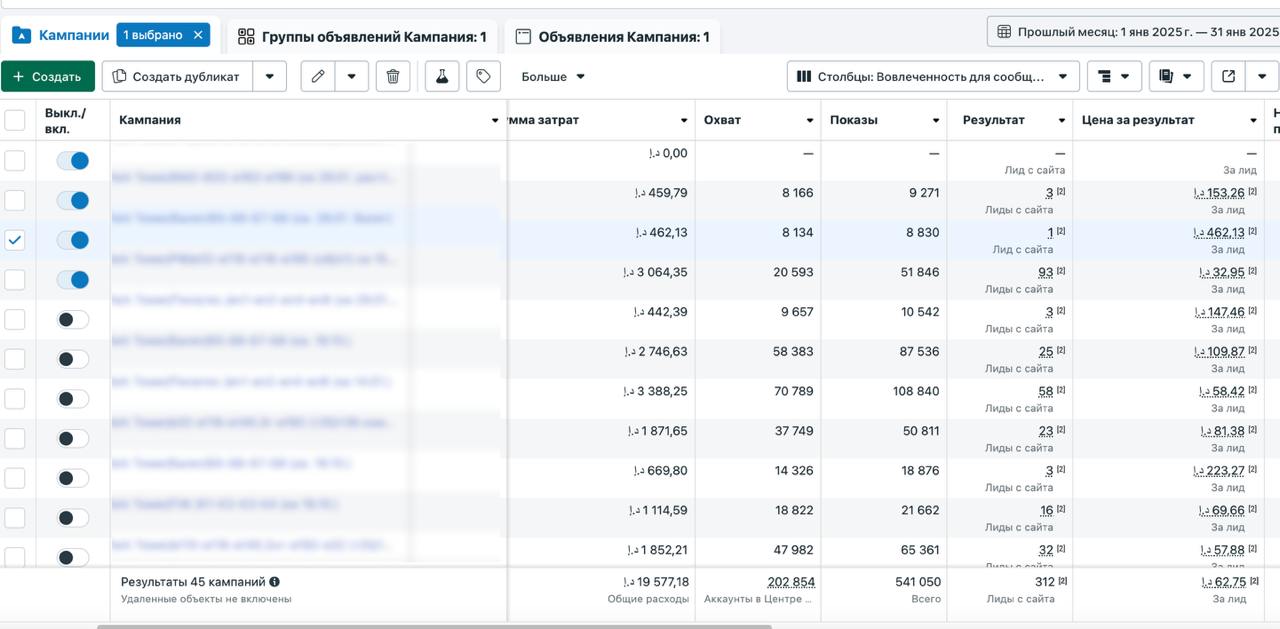Turn on the campaign toggle in the 2 746,63 row
This screenshot has height=629, width=1280.
tap(73, 359)
